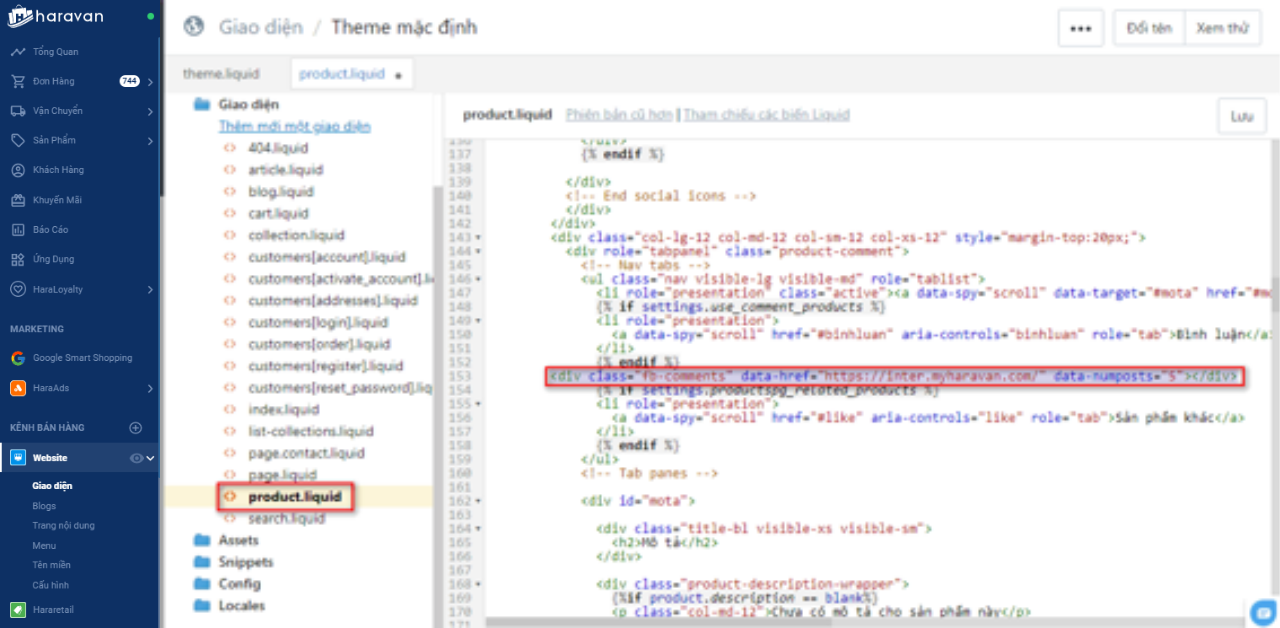Viewport: 1280px width, 628px height.
Task: Open Tên miền submenu item
Action: click(x=51, y=565)
